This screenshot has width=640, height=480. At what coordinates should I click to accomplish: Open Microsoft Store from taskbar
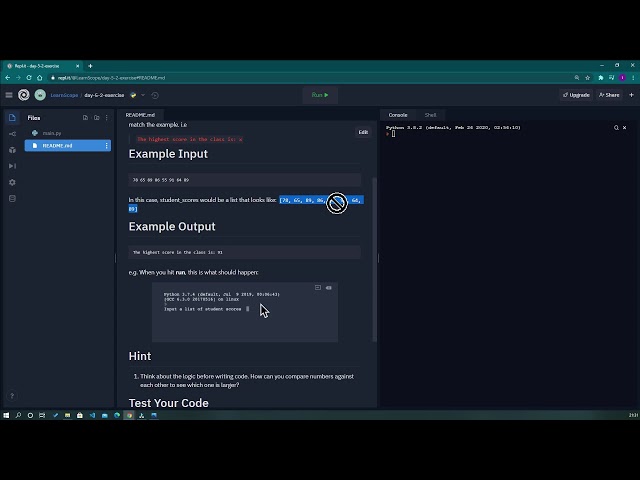[x=80, y=415]
